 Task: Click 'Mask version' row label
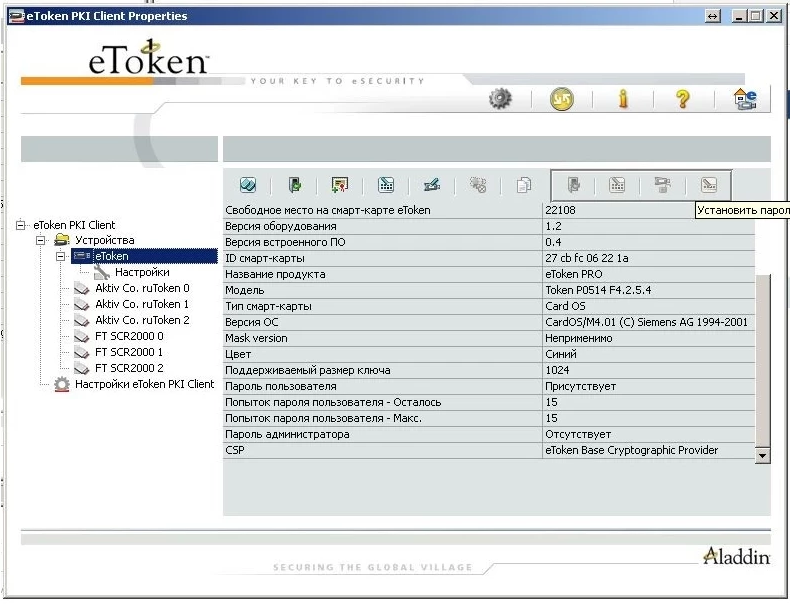tap(256, 339)
